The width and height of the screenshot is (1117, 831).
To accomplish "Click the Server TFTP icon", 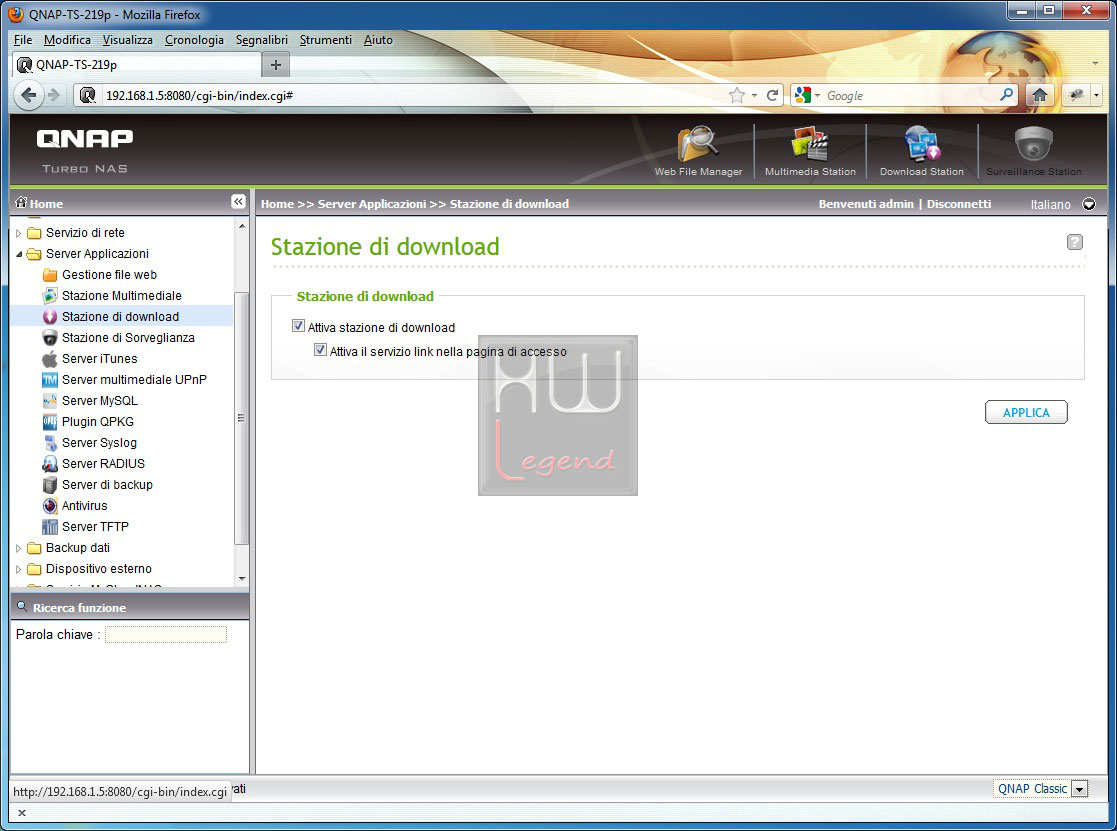I will [x=50, y=526].
